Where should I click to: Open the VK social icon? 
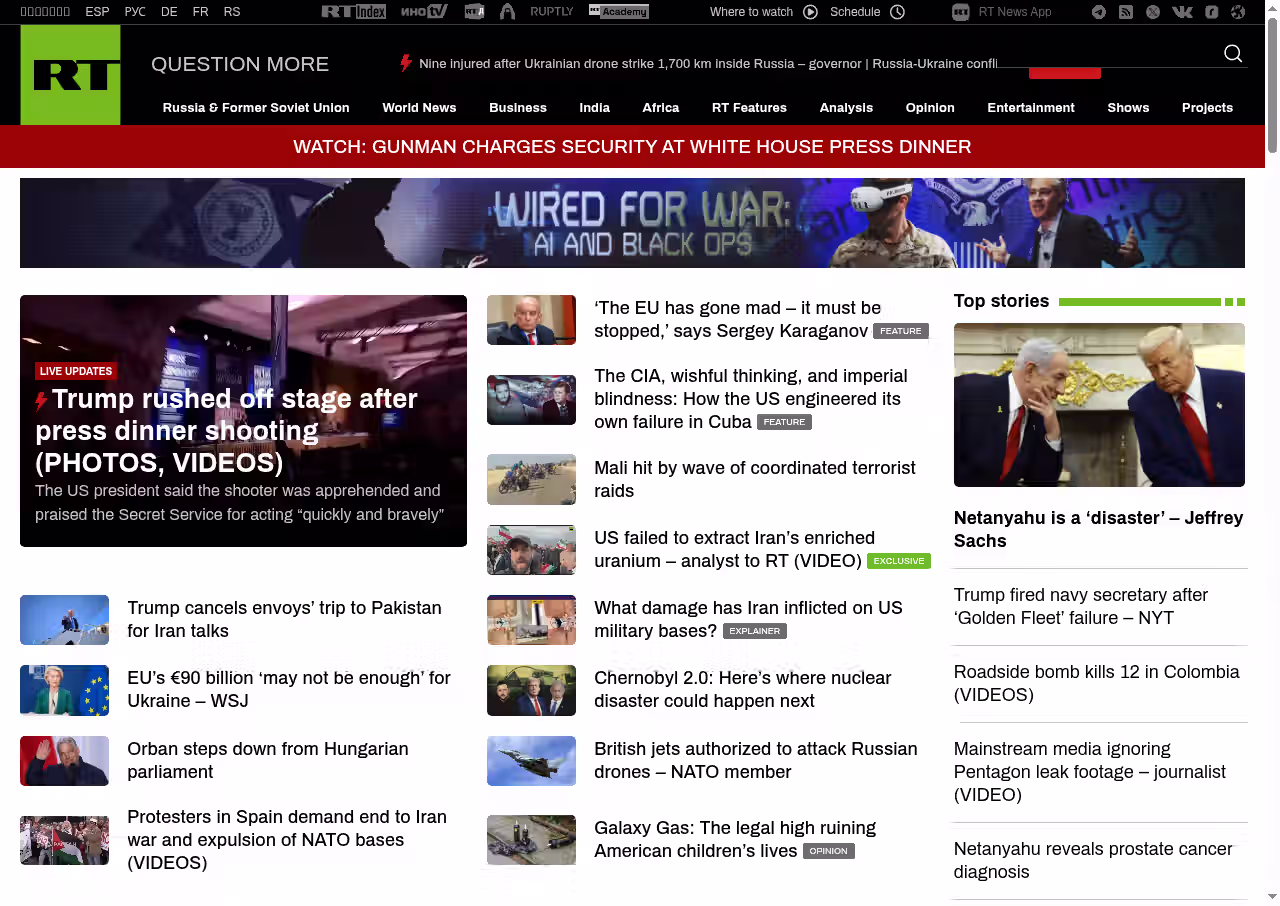coord(1182,12)
